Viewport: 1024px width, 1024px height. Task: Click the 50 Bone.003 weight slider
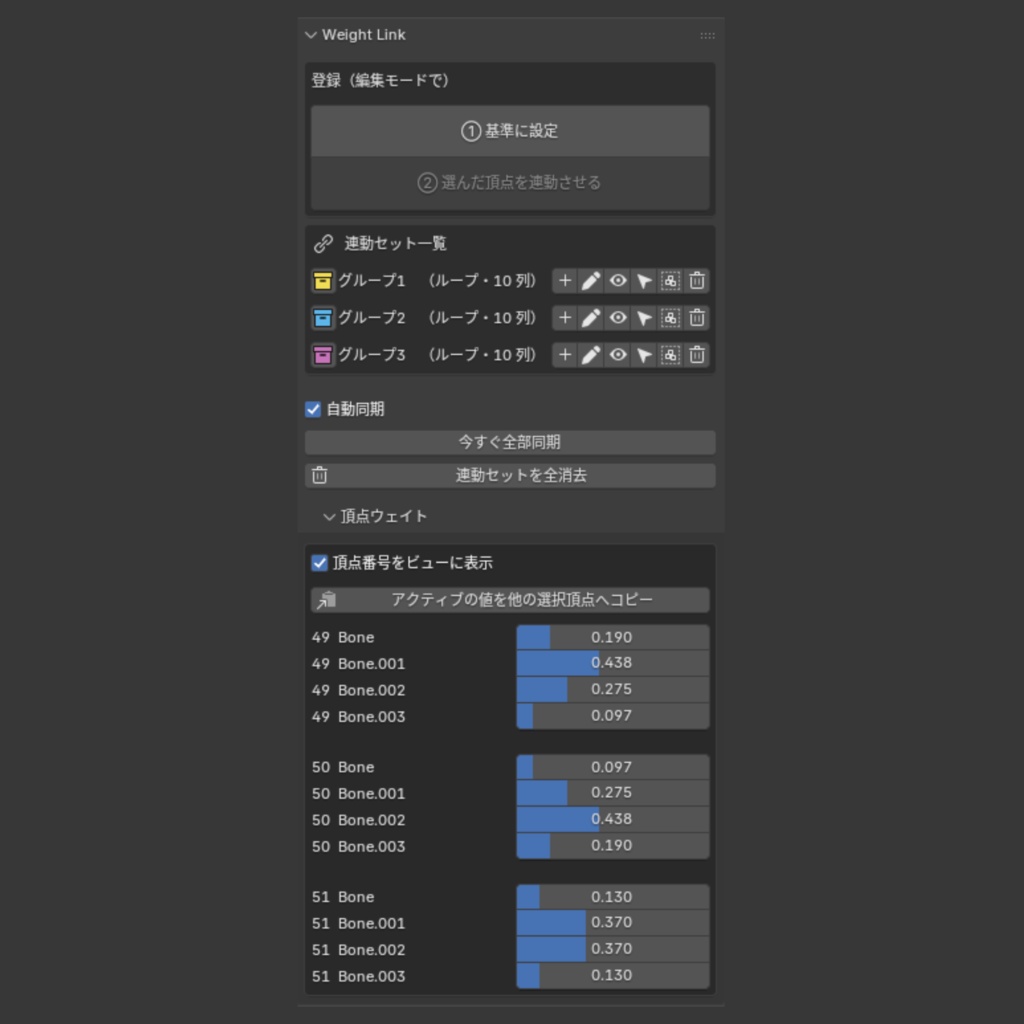pos(613,846)
